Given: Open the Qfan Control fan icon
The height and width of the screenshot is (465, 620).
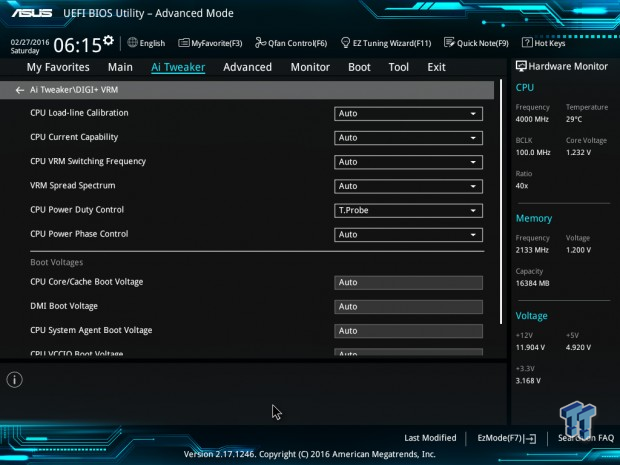Looking at the screenshot, I should 260,42.
